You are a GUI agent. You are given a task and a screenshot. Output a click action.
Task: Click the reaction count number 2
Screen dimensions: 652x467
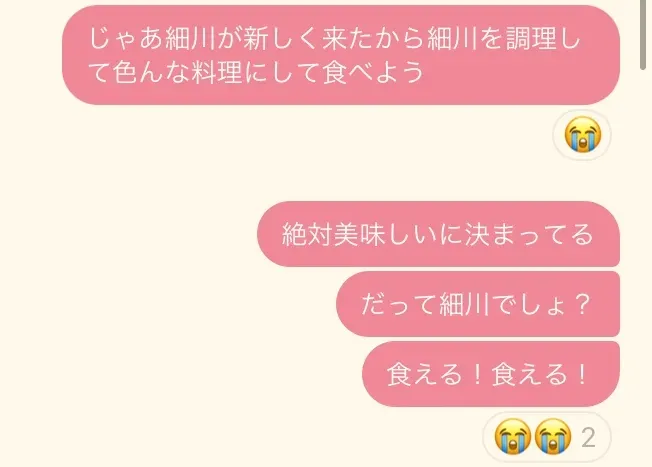tap(588, 437)
